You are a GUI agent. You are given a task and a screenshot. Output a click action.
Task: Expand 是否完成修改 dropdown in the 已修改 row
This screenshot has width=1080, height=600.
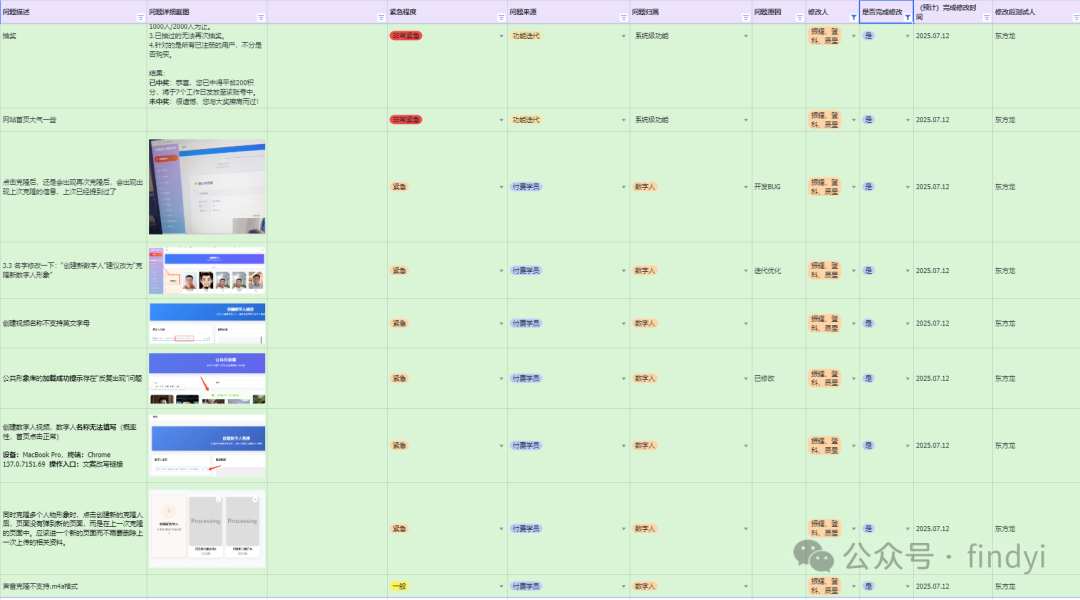tap(907, 379)
